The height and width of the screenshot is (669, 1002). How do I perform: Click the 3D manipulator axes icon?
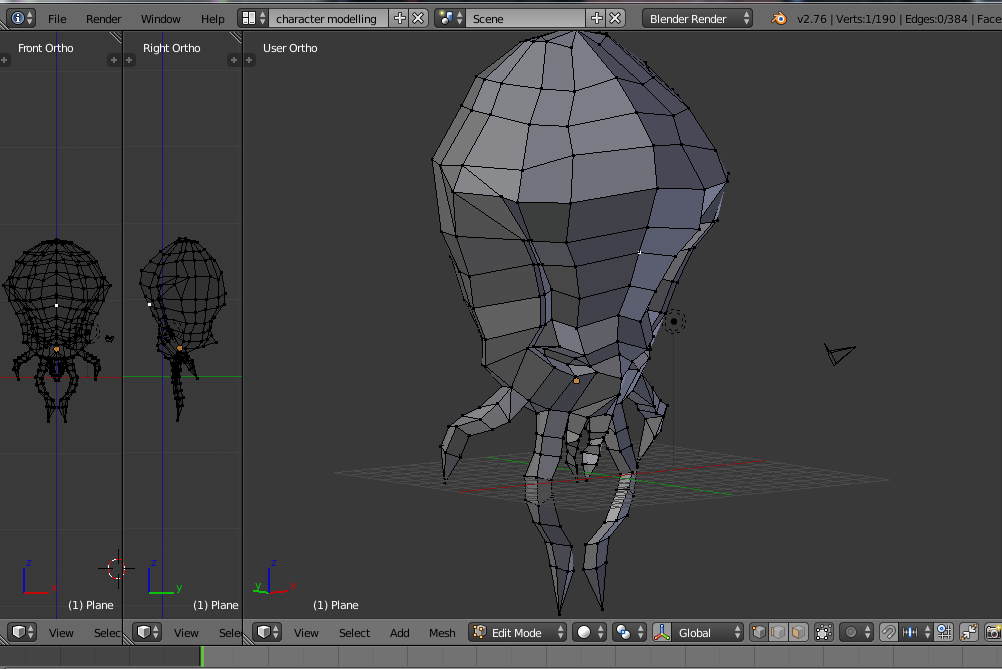pyautogui.click(x=662, y=633)
